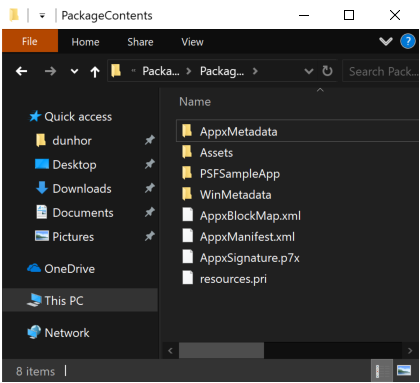420x383 pixels.
Task: Select This PC in the navigation pane
Action: (80, 300)
